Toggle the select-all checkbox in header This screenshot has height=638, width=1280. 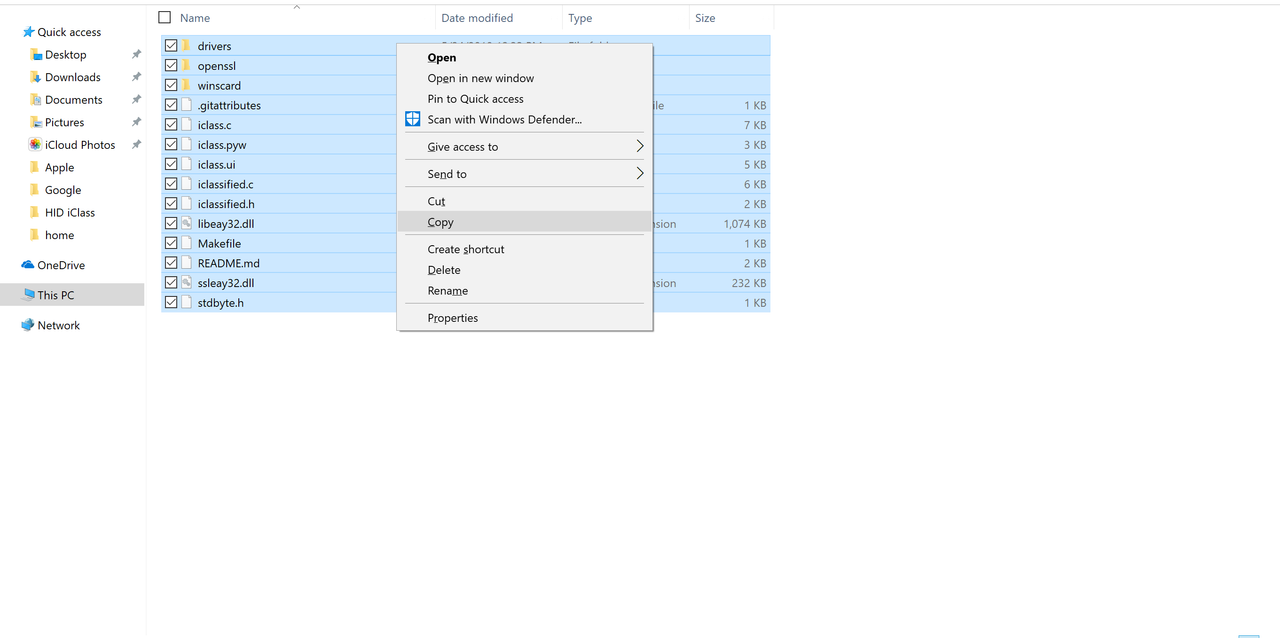165,18
